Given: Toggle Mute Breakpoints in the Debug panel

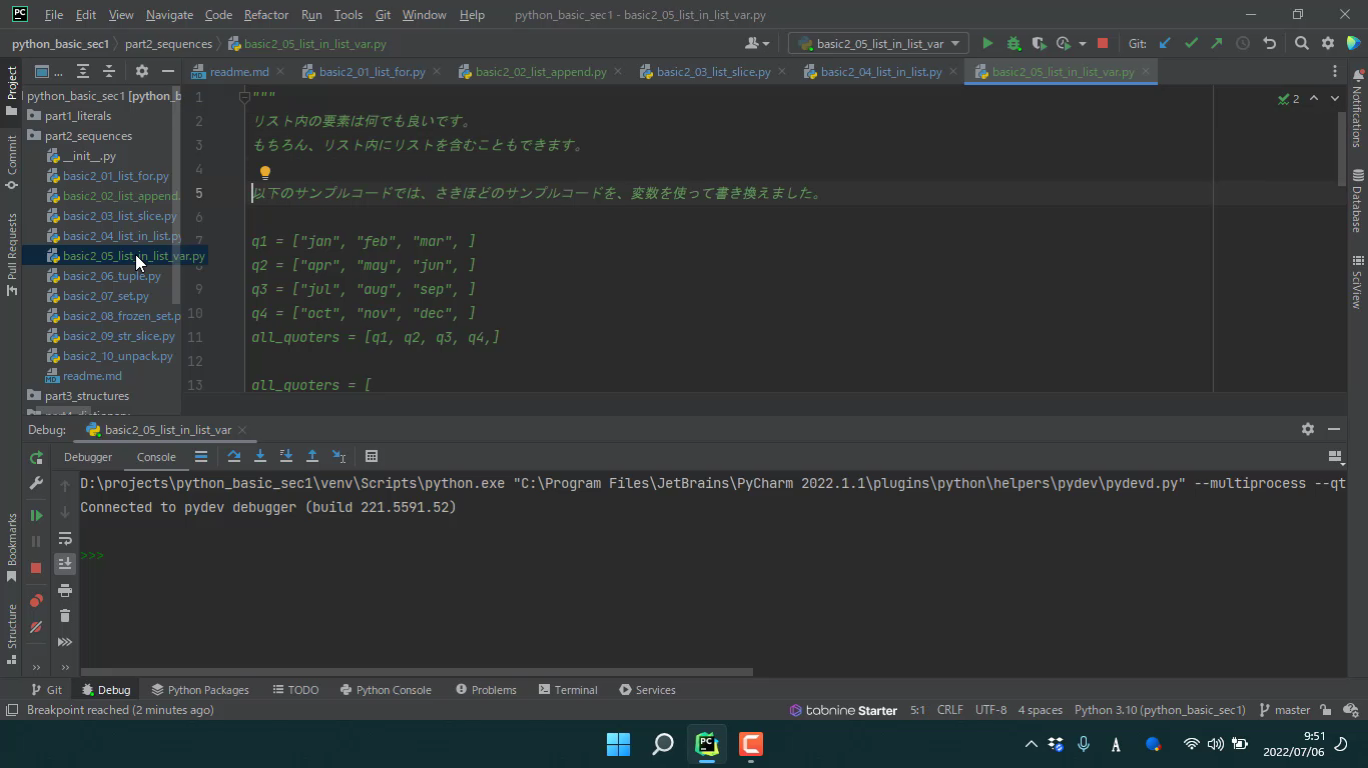Looking at the screenshot, I should tap(36, 627).
